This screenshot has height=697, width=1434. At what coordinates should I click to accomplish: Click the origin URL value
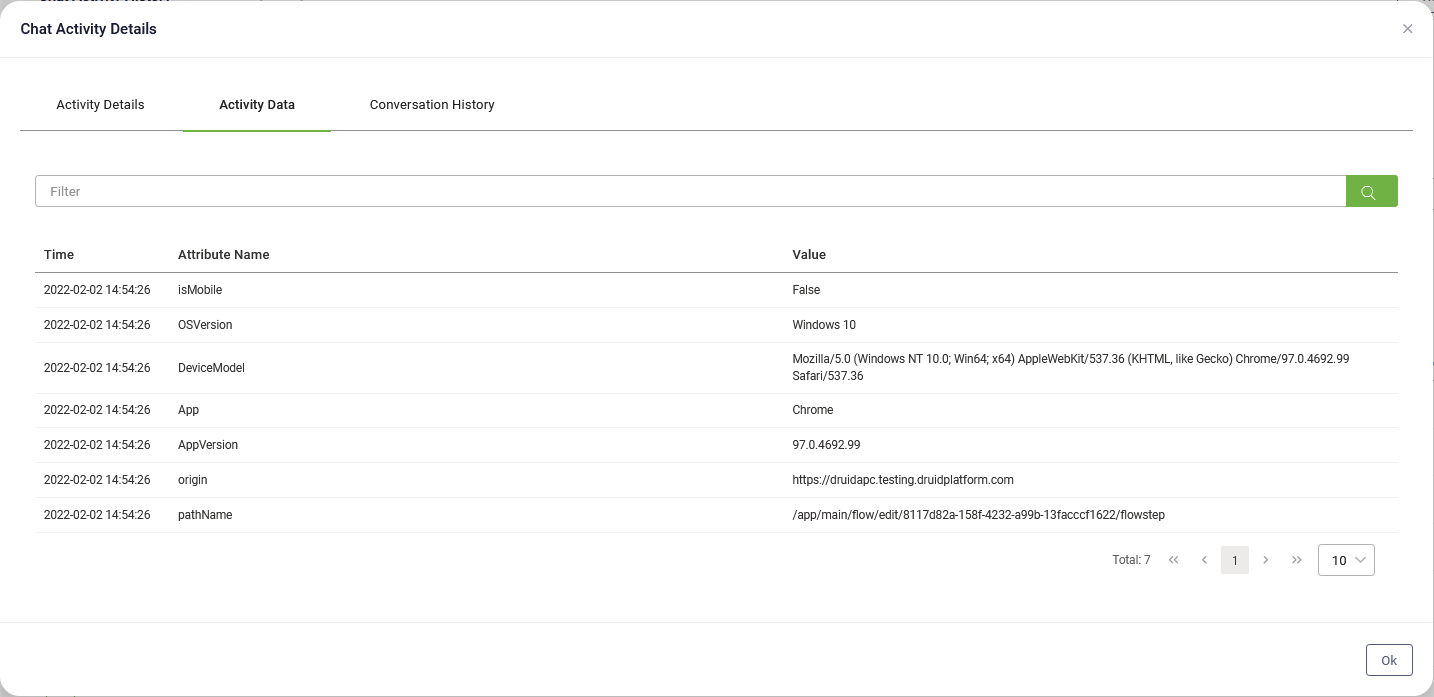click(x=902, y=480)
